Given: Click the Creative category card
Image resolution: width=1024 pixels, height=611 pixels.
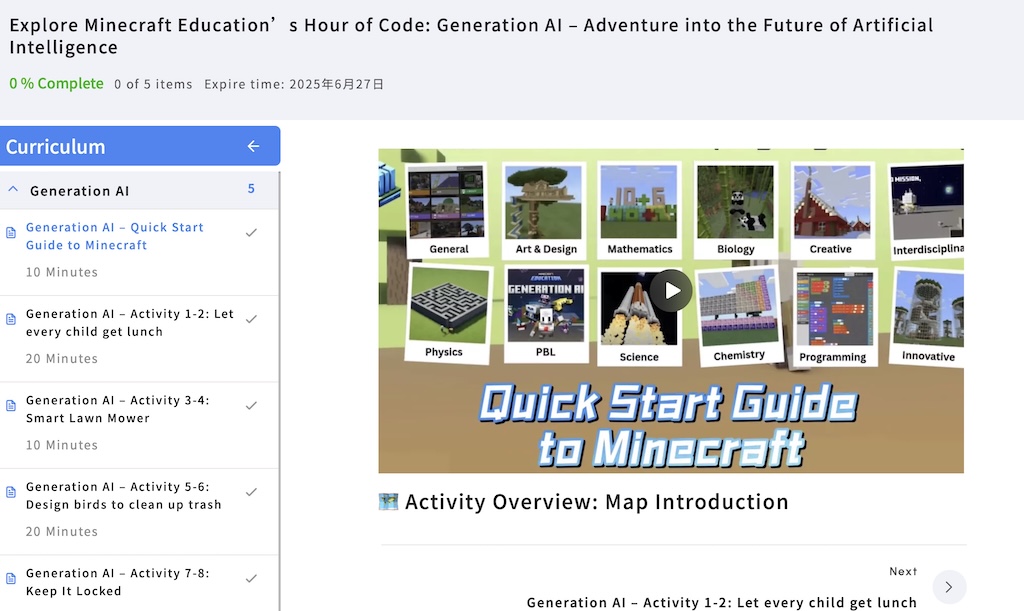Looking at the screenshot, I should pyautogui.click(x=831, y=210).
